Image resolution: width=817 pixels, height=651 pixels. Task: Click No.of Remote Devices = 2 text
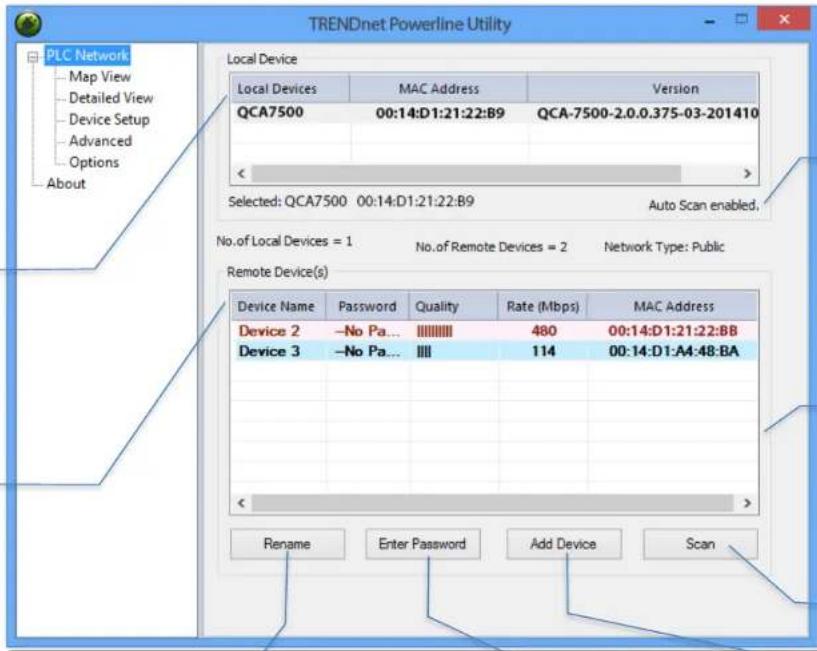[x=491, y=247]
